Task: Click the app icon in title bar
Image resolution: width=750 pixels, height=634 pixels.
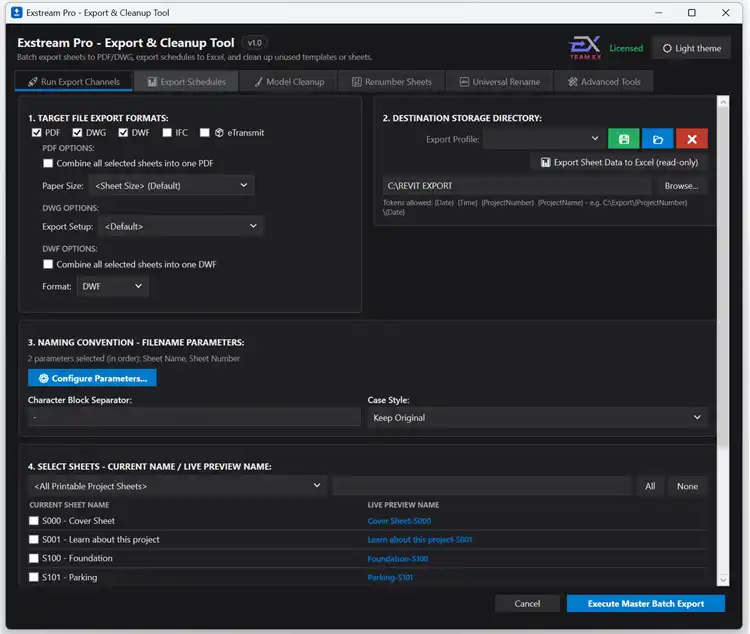Action: pos(16,12)
